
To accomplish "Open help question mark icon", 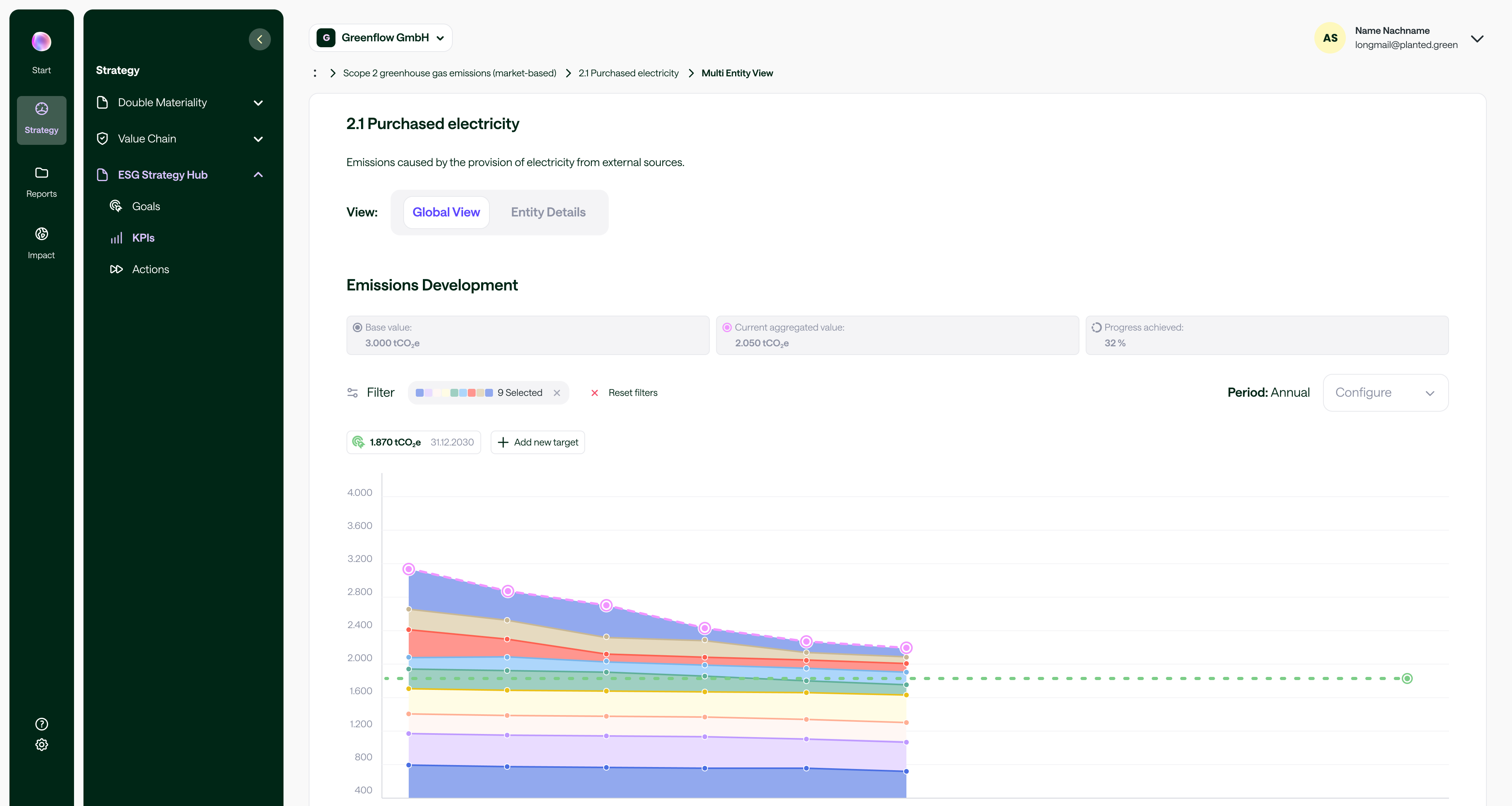I will 41,724.
